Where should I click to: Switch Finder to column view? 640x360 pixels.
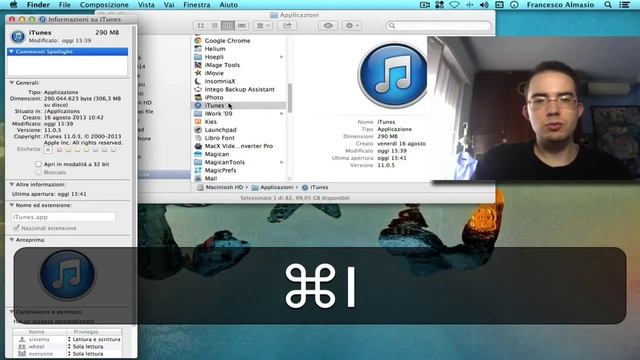228,26
